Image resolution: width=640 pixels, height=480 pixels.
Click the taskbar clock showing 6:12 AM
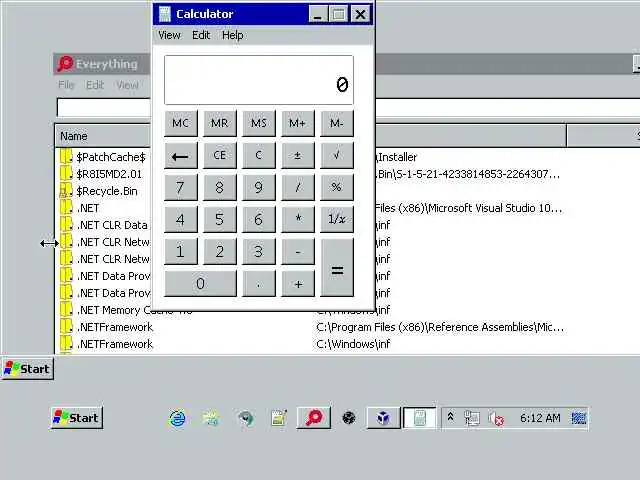(x=540, y=418)
